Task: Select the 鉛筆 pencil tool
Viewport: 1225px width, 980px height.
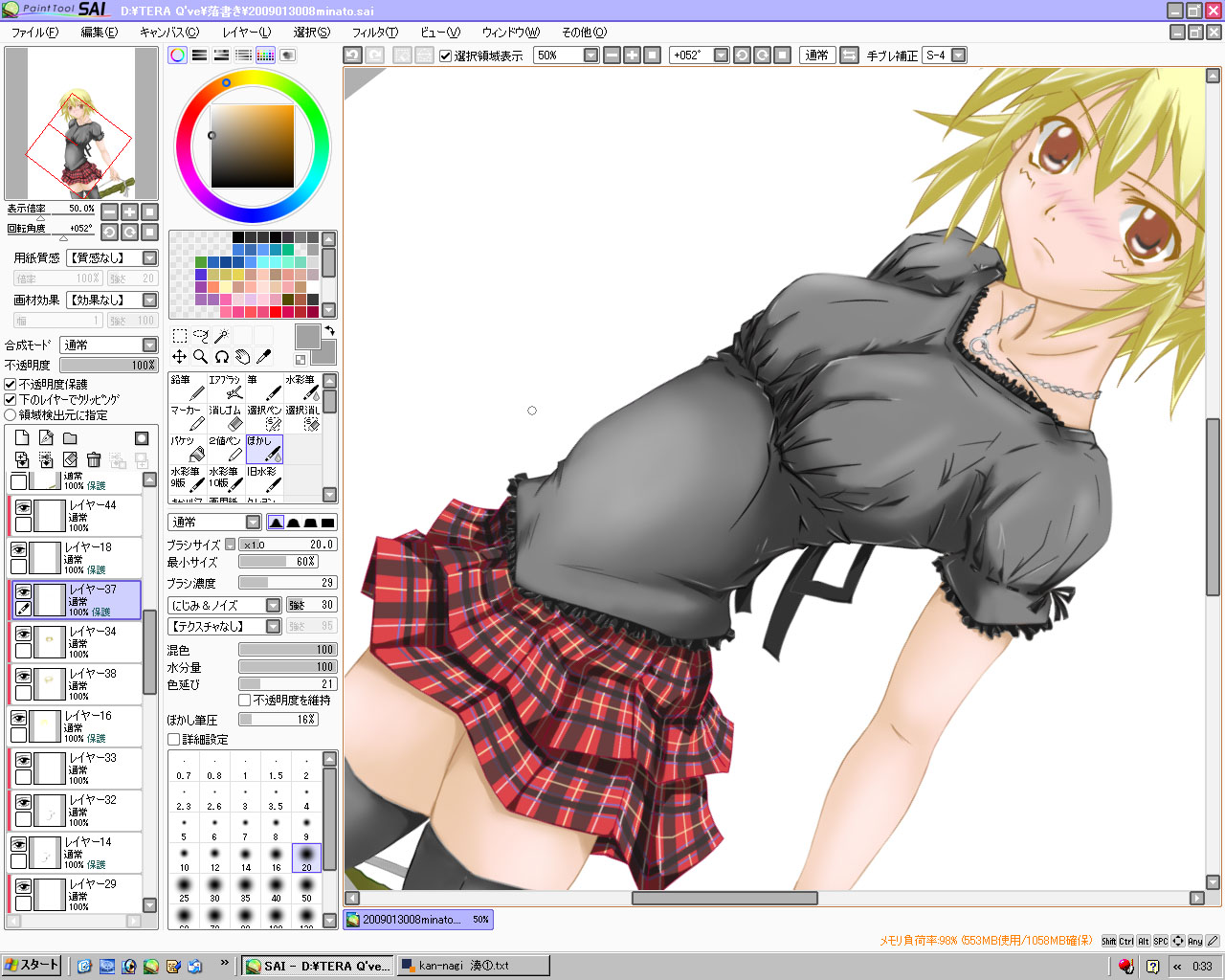Action: point(188,388)
